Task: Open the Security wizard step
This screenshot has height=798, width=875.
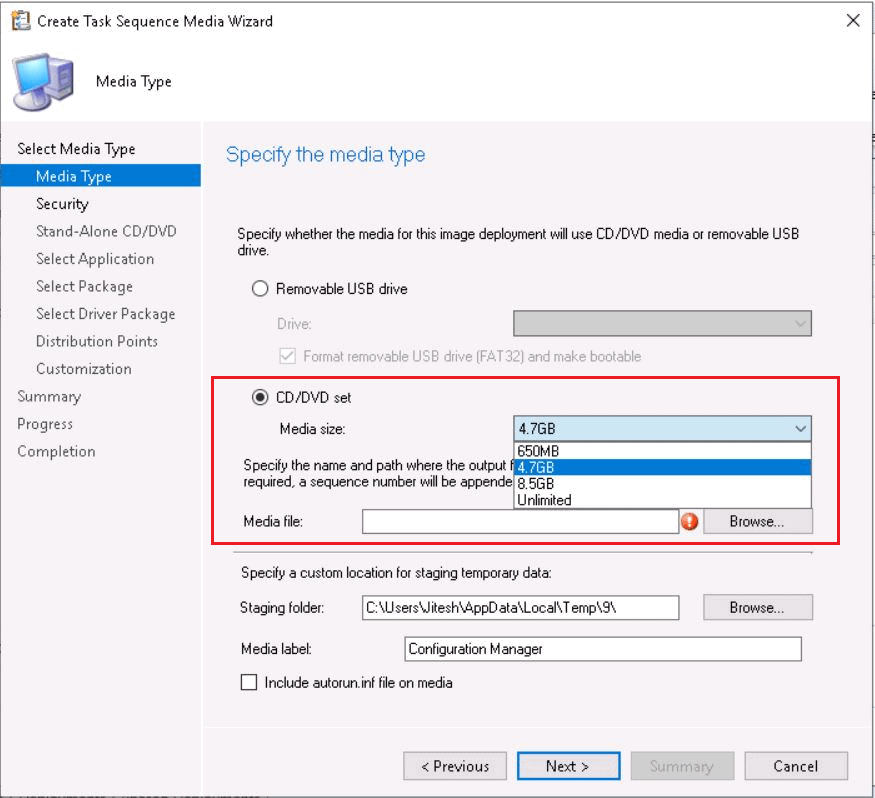Action: click(x=62, y=204)
